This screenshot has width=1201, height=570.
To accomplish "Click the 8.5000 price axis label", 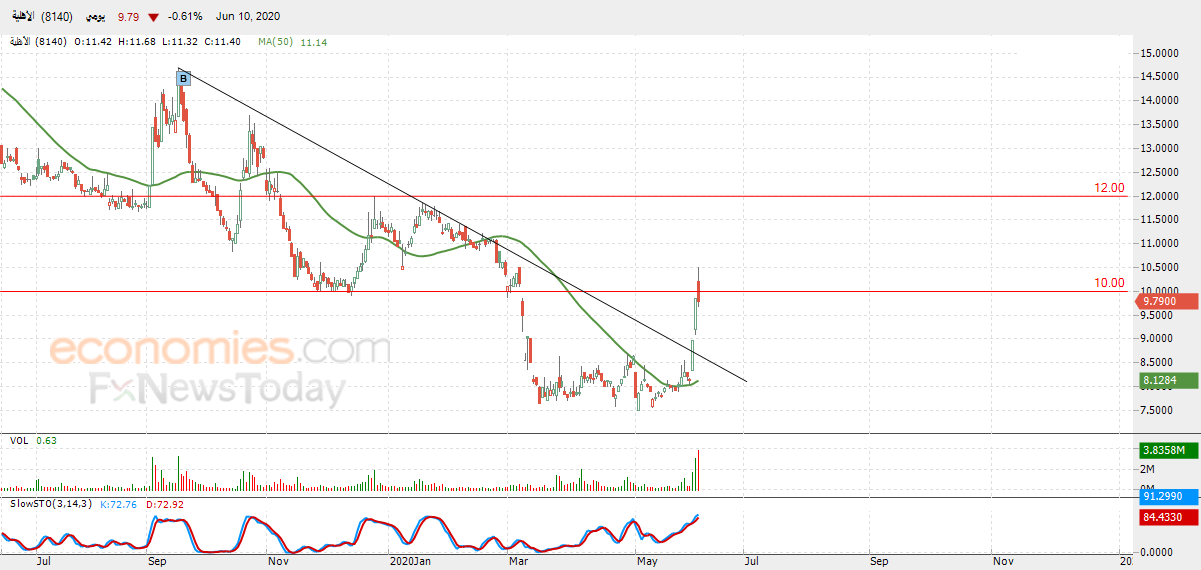I will click(1158, 362).
